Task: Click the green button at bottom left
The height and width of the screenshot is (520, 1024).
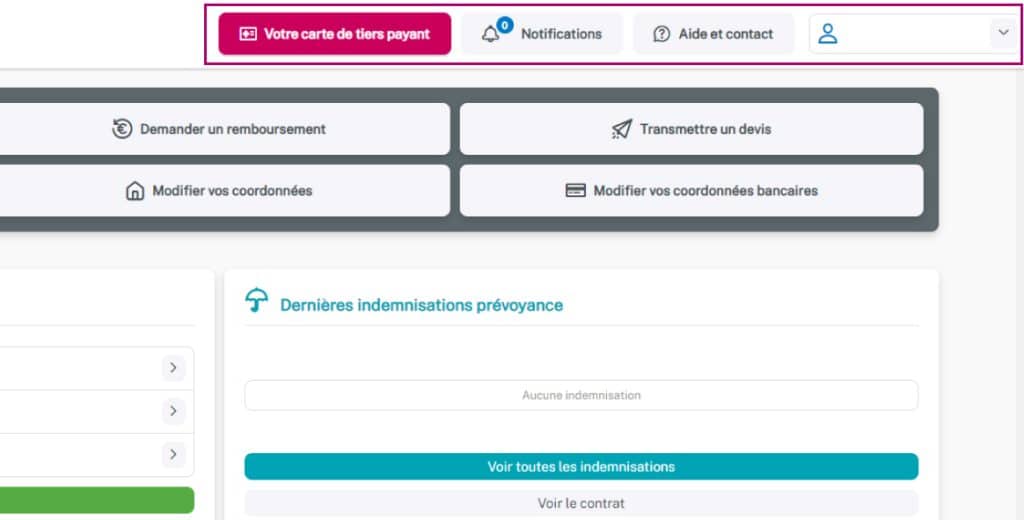Action: 97,500
